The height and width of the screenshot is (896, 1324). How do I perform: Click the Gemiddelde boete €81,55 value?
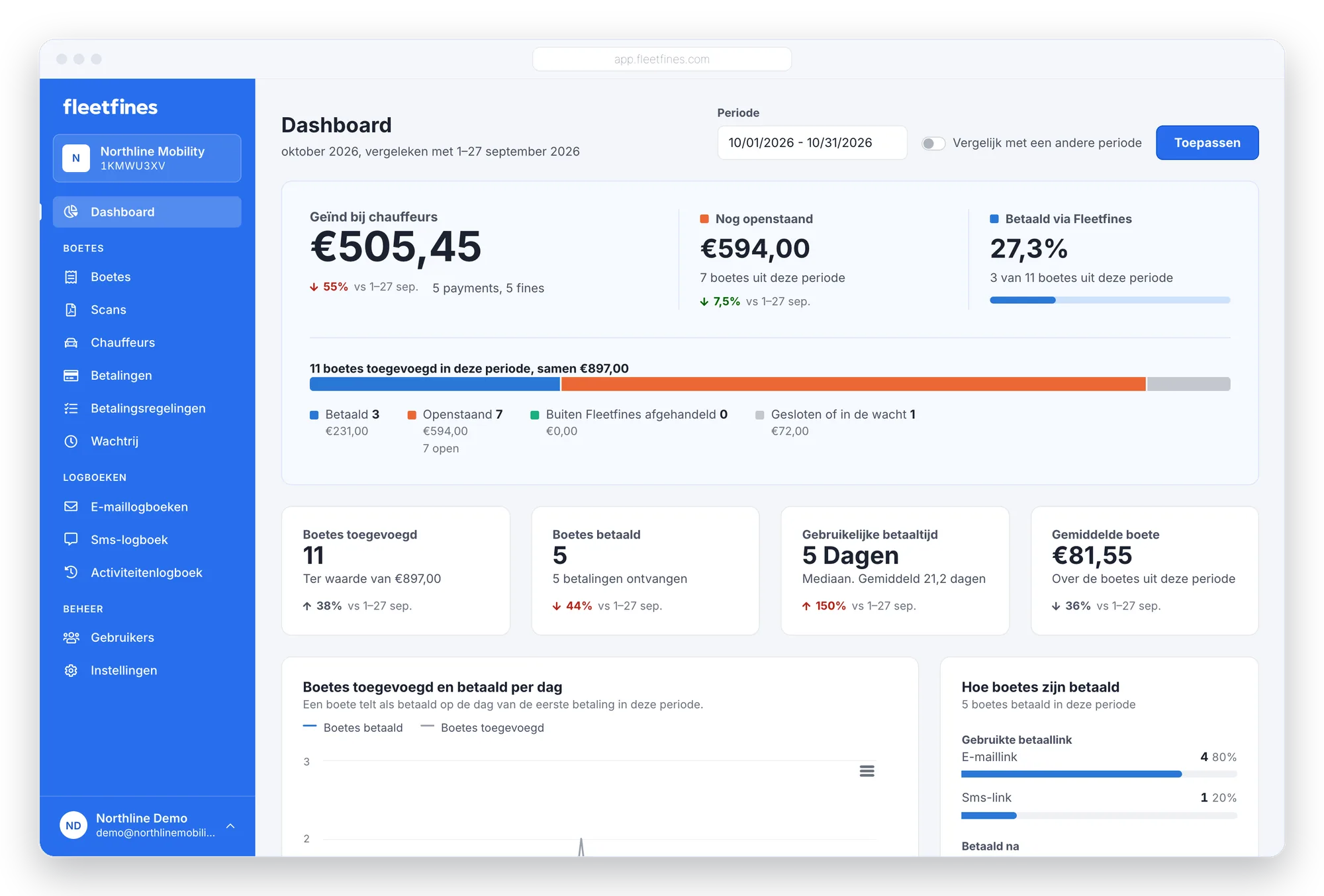1092,555
